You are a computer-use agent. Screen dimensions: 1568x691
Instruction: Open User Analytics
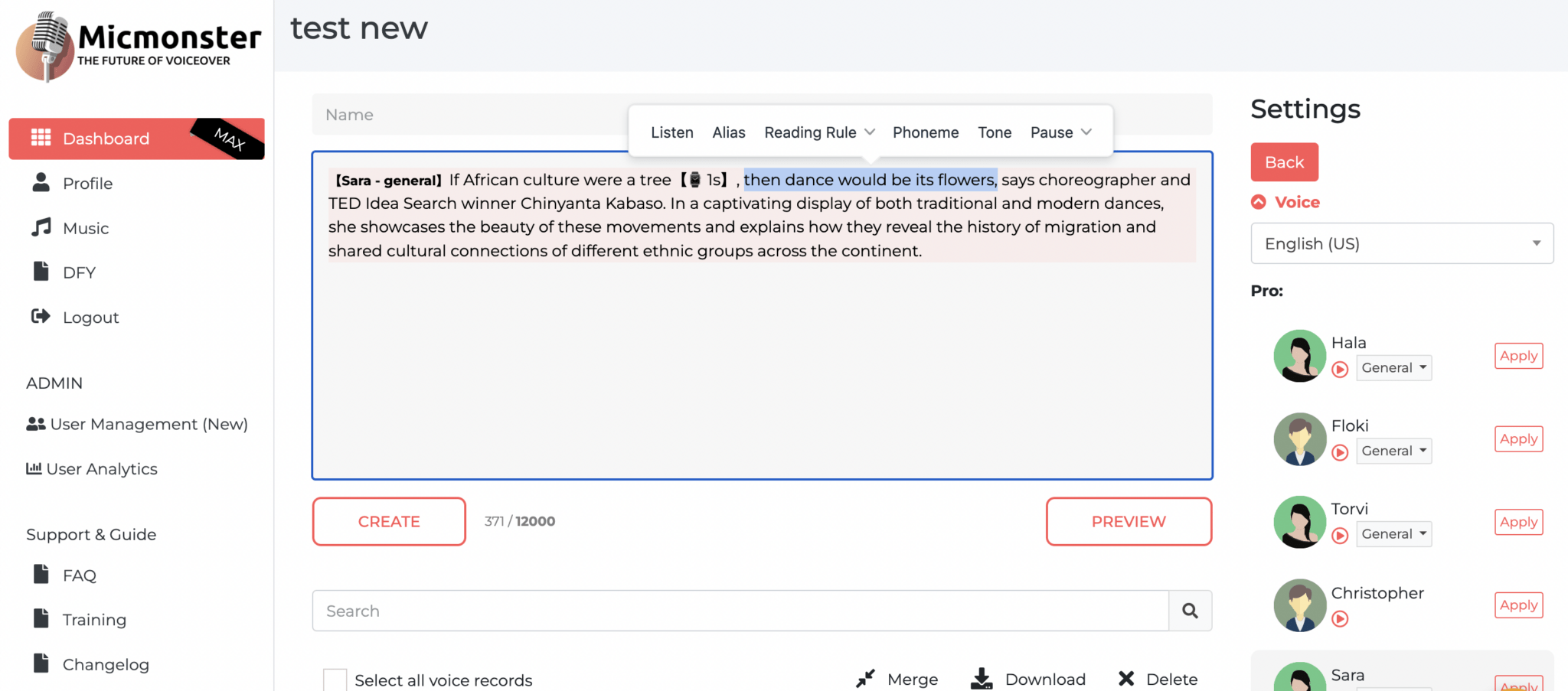101,468
